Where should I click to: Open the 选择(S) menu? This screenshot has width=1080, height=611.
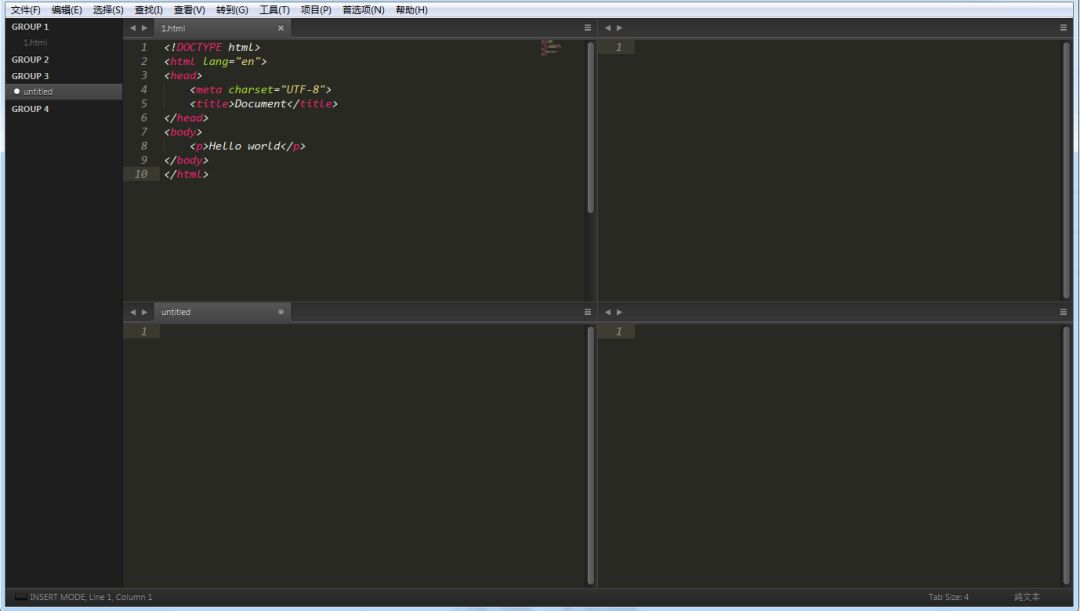(108, 10)
